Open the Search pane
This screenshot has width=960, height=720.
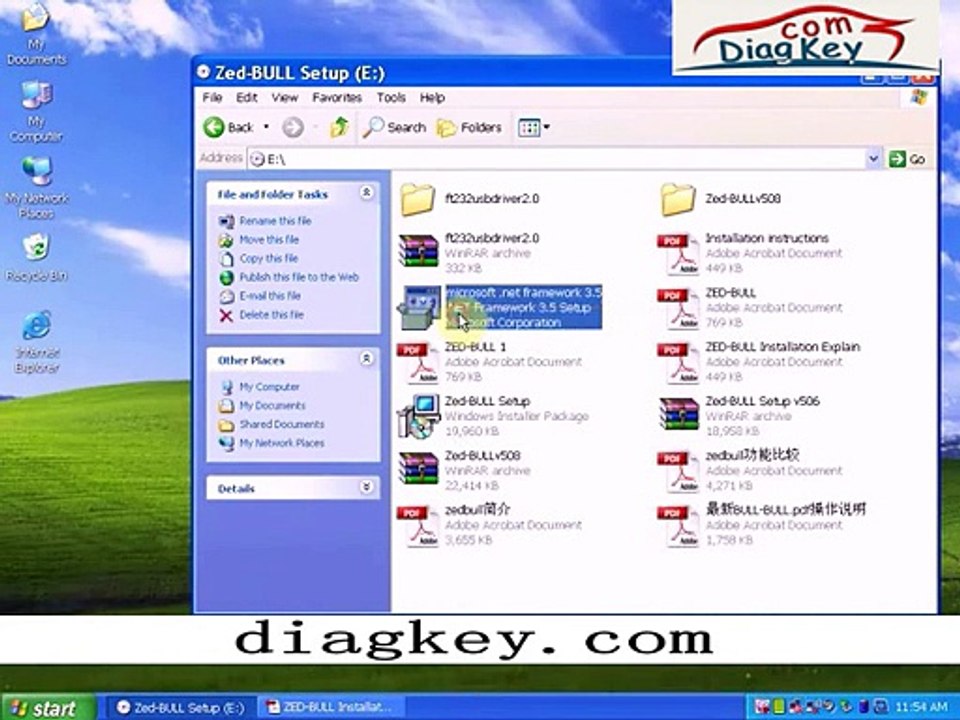click(x=394, y=127)
